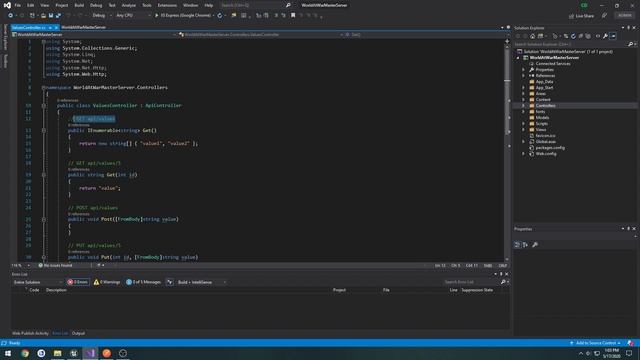This screenshot has width=640, height=360.
Task: Click the orange circle taskbar app icon
Action: 107,353
